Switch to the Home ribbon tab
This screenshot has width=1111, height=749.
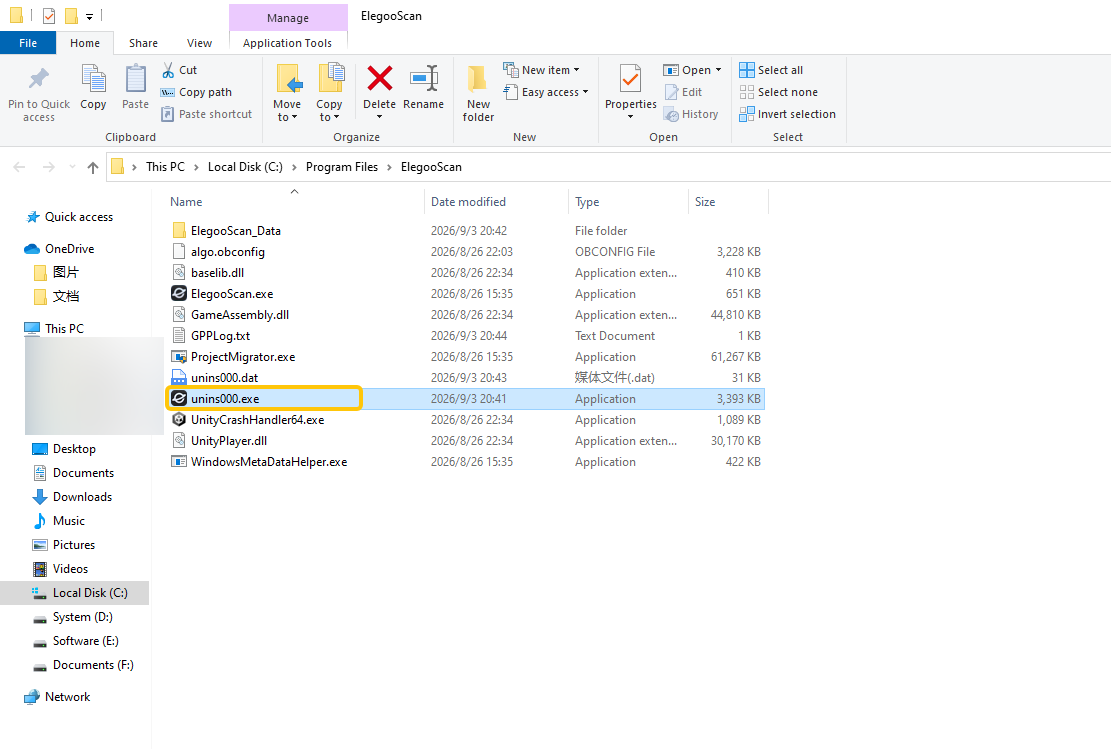pos(85,43)
